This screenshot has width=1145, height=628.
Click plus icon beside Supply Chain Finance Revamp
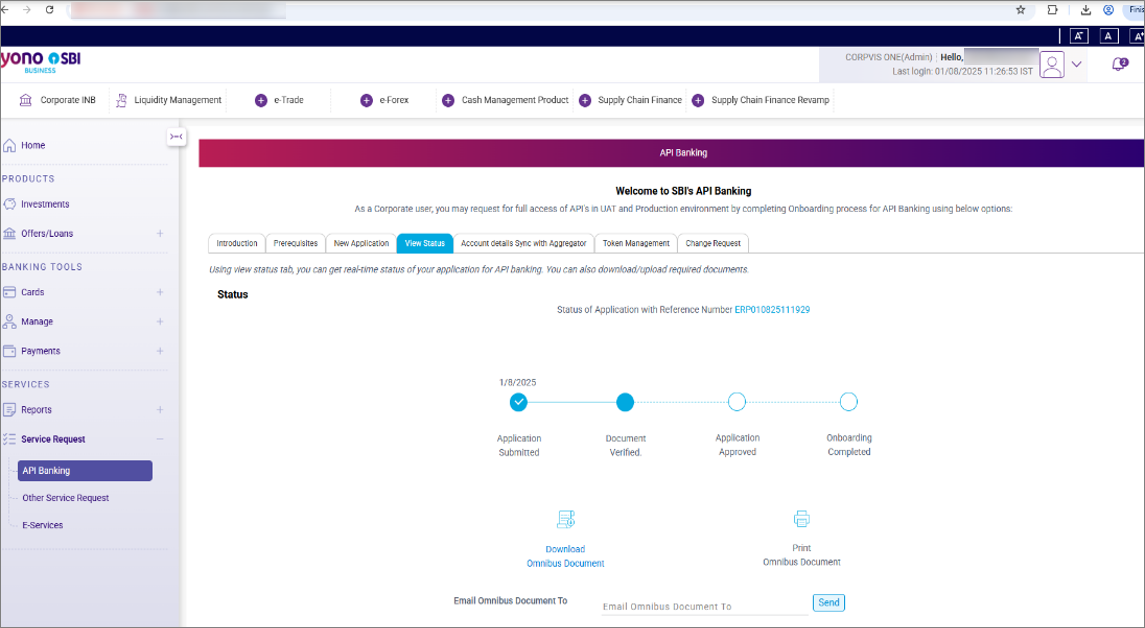(x=698, y=100)
